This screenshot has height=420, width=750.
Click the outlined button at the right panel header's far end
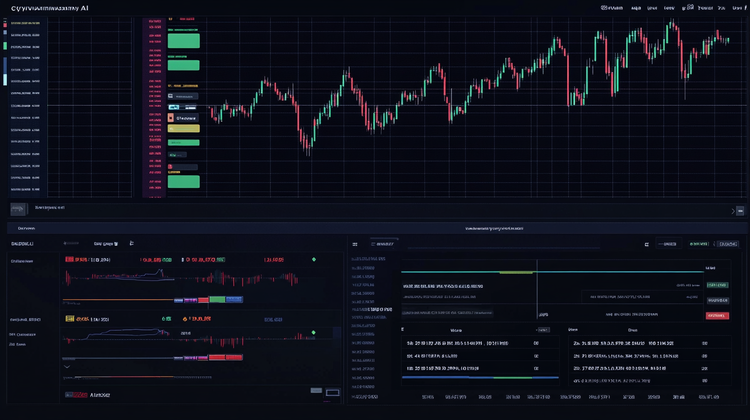click(728, 244)
